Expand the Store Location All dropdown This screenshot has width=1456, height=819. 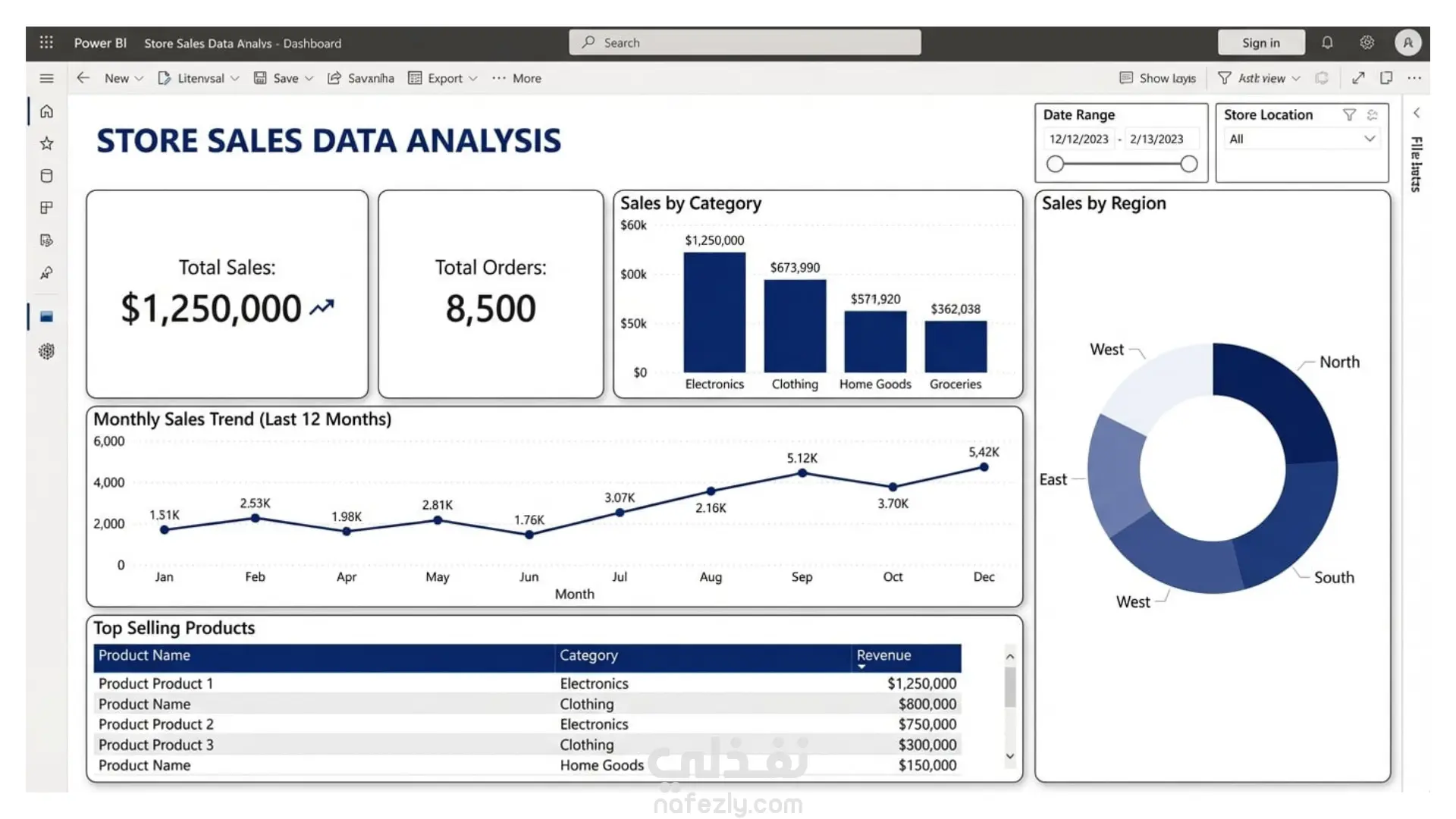click(1369, 139)
